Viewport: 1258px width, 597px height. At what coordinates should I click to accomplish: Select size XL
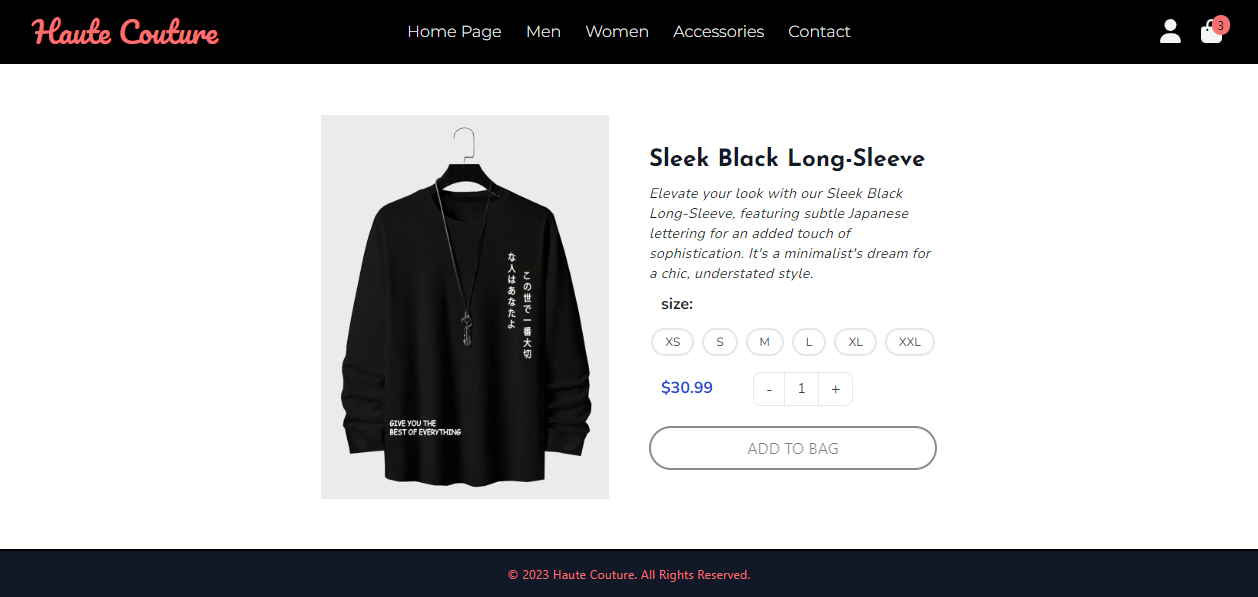tap(855, 342)
